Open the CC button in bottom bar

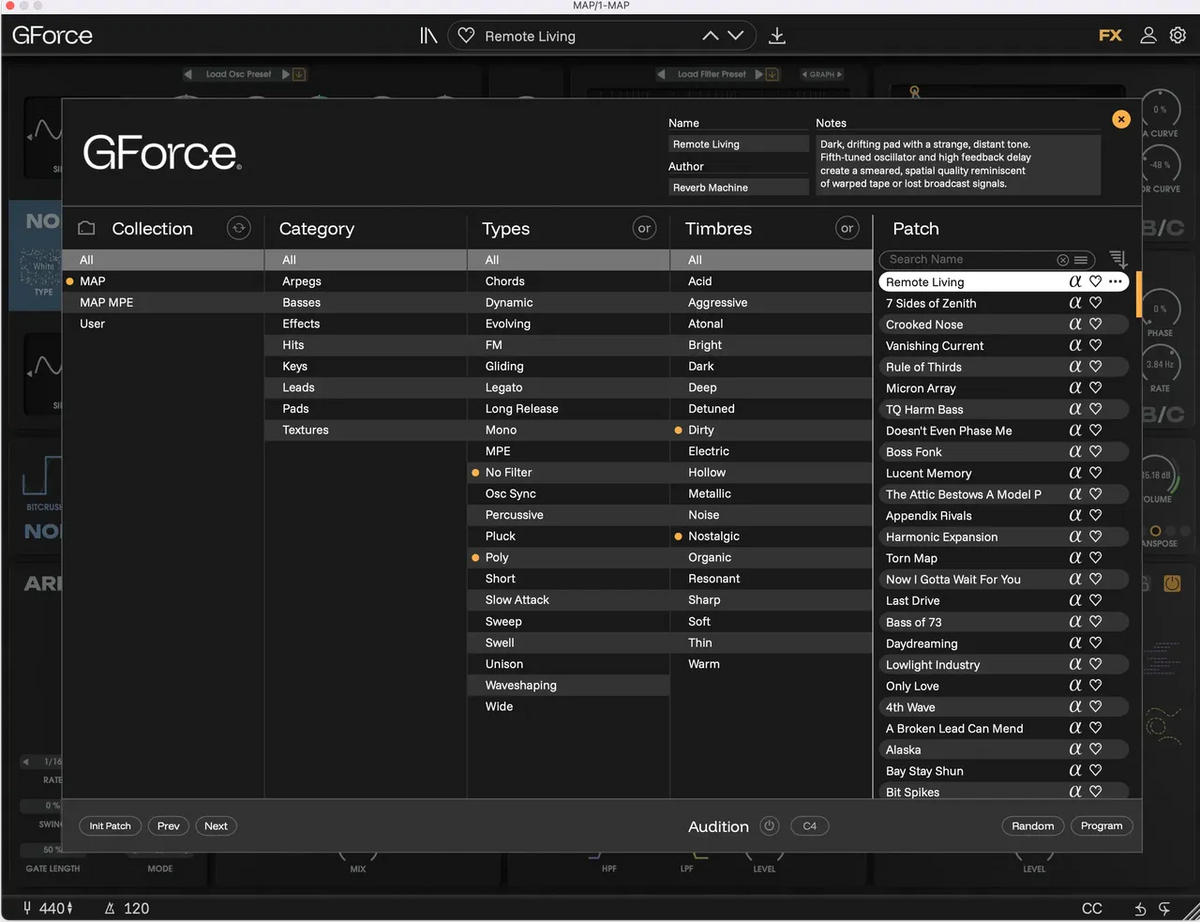click(x=1092, y=909)
